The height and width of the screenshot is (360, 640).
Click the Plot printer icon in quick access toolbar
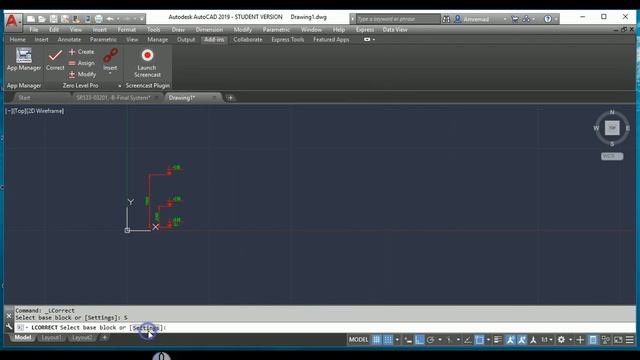pos(98,19)
